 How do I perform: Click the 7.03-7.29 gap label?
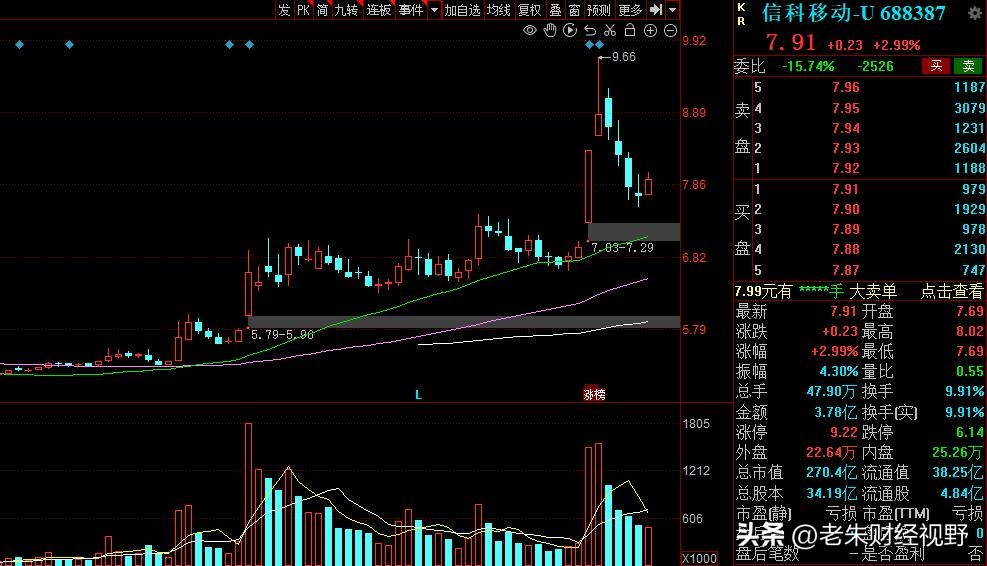(x=623, y=248)
